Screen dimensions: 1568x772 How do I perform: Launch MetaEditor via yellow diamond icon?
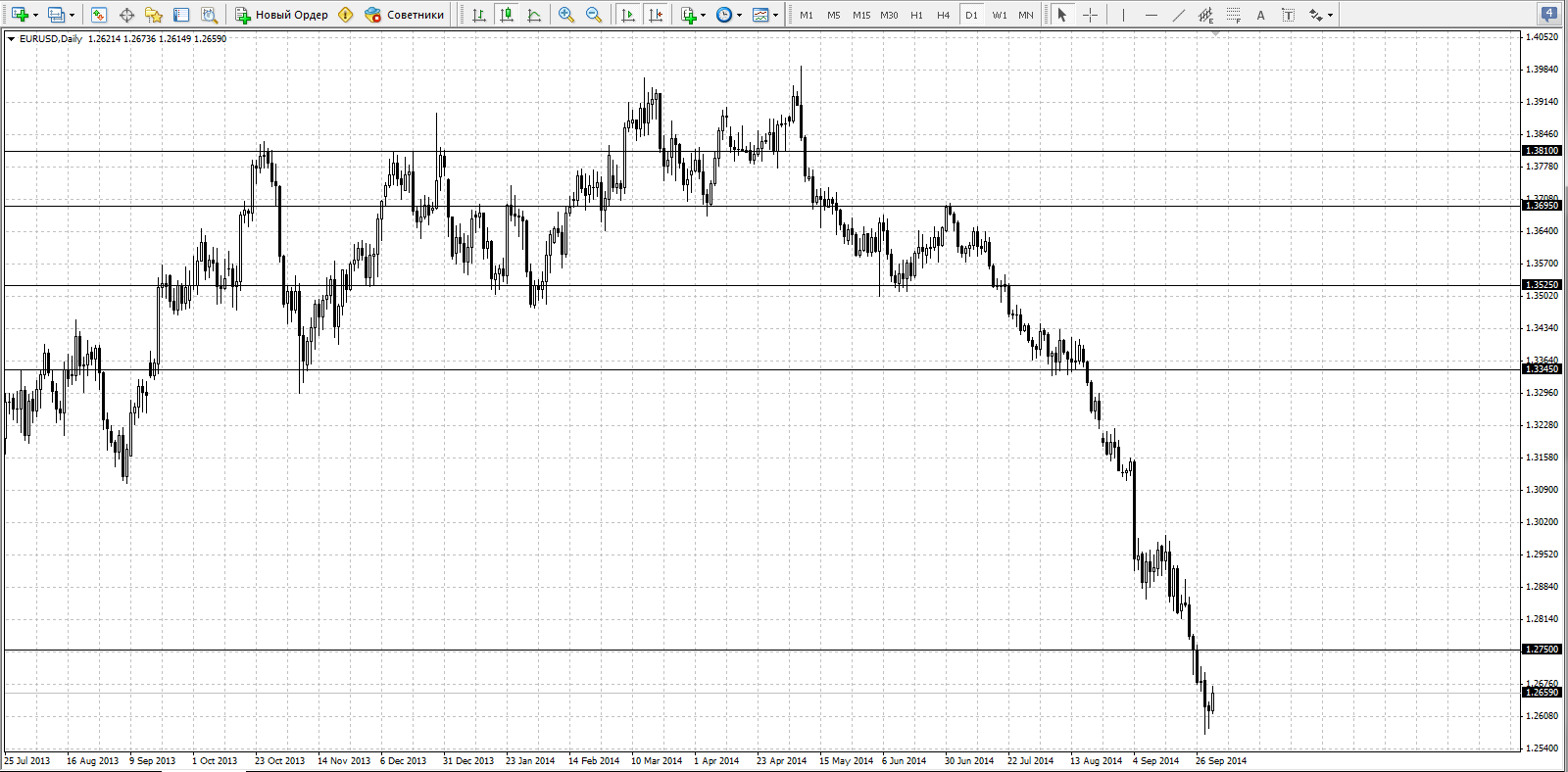pos(345,15)
